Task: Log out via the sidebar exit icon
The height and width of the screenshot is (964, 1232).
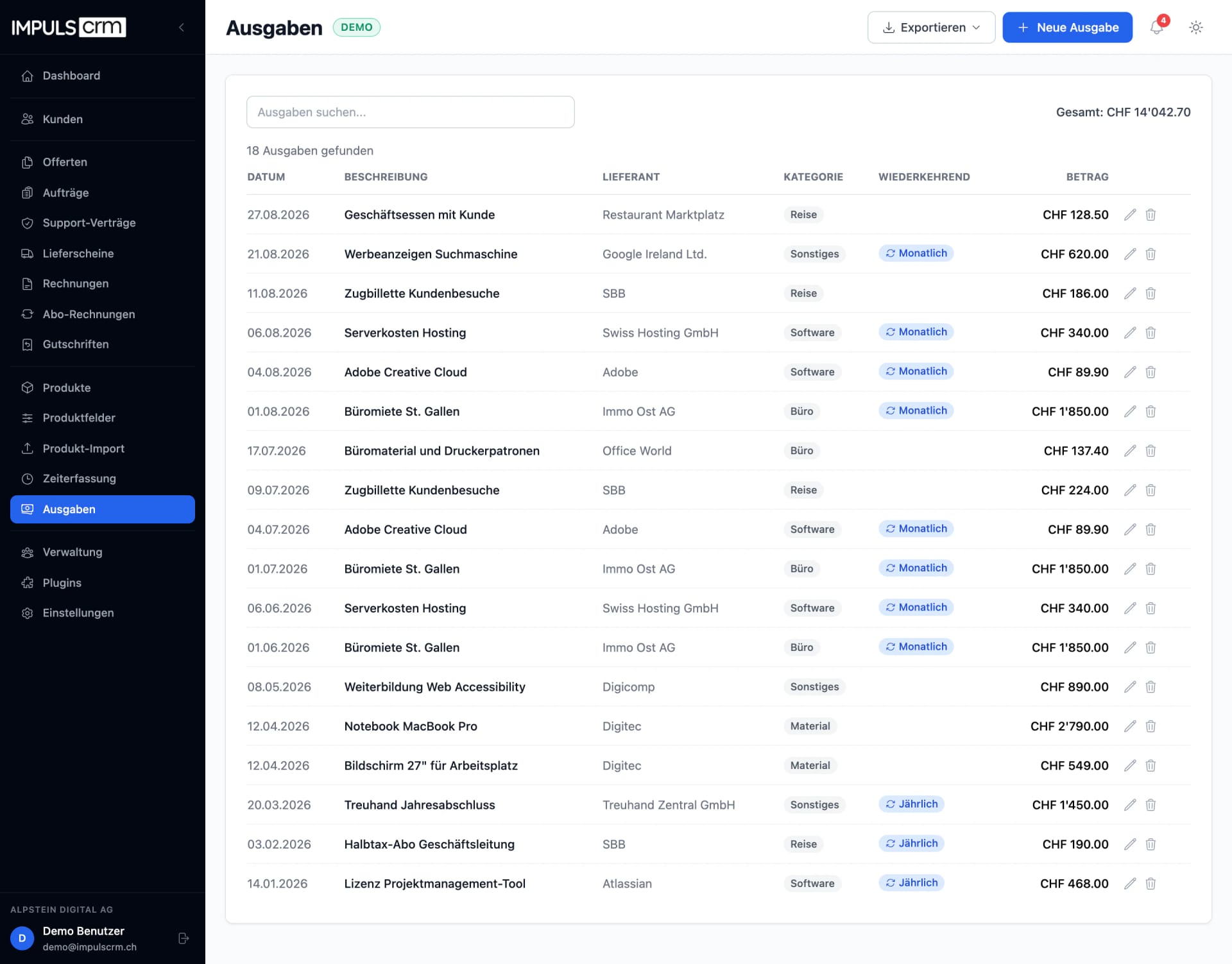Action: tap(184, 938)
